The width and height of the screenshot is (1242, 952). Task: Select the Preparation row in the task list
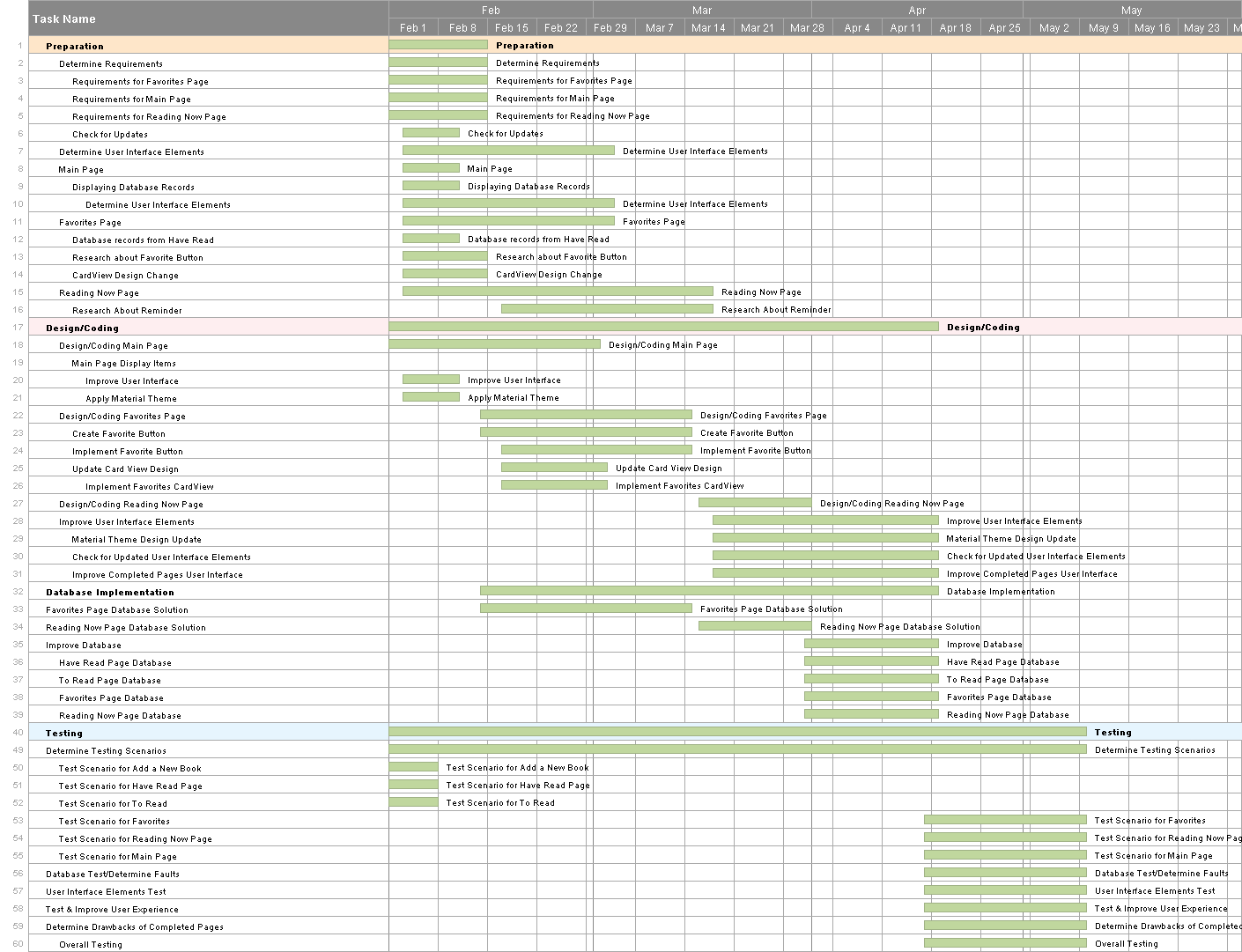tap(75, 46)
